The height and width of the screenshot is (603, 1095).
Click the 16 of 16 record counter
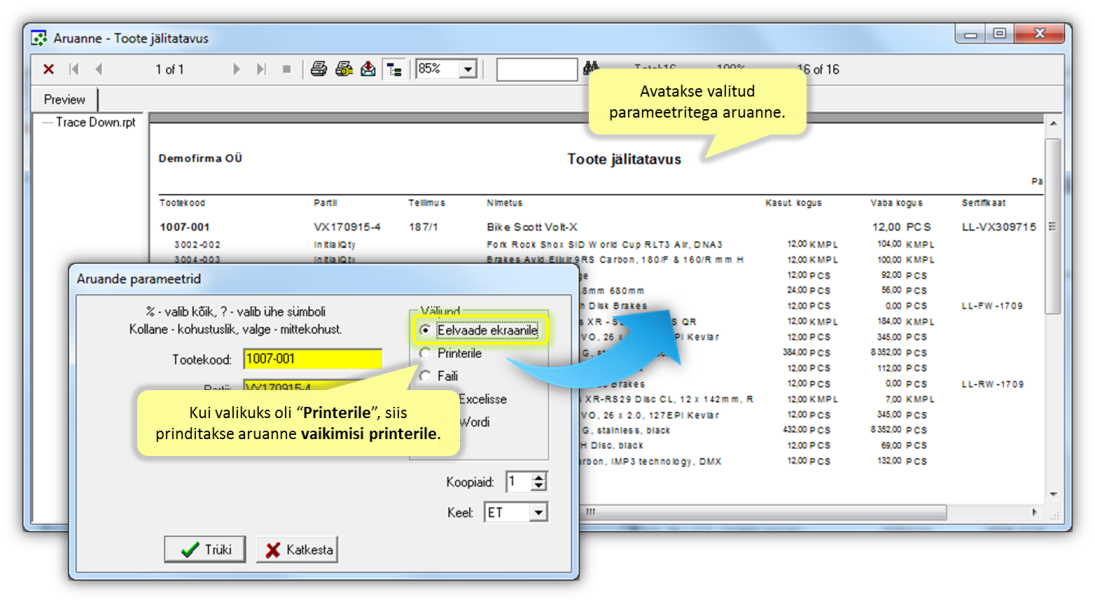(x=818, y=69)
